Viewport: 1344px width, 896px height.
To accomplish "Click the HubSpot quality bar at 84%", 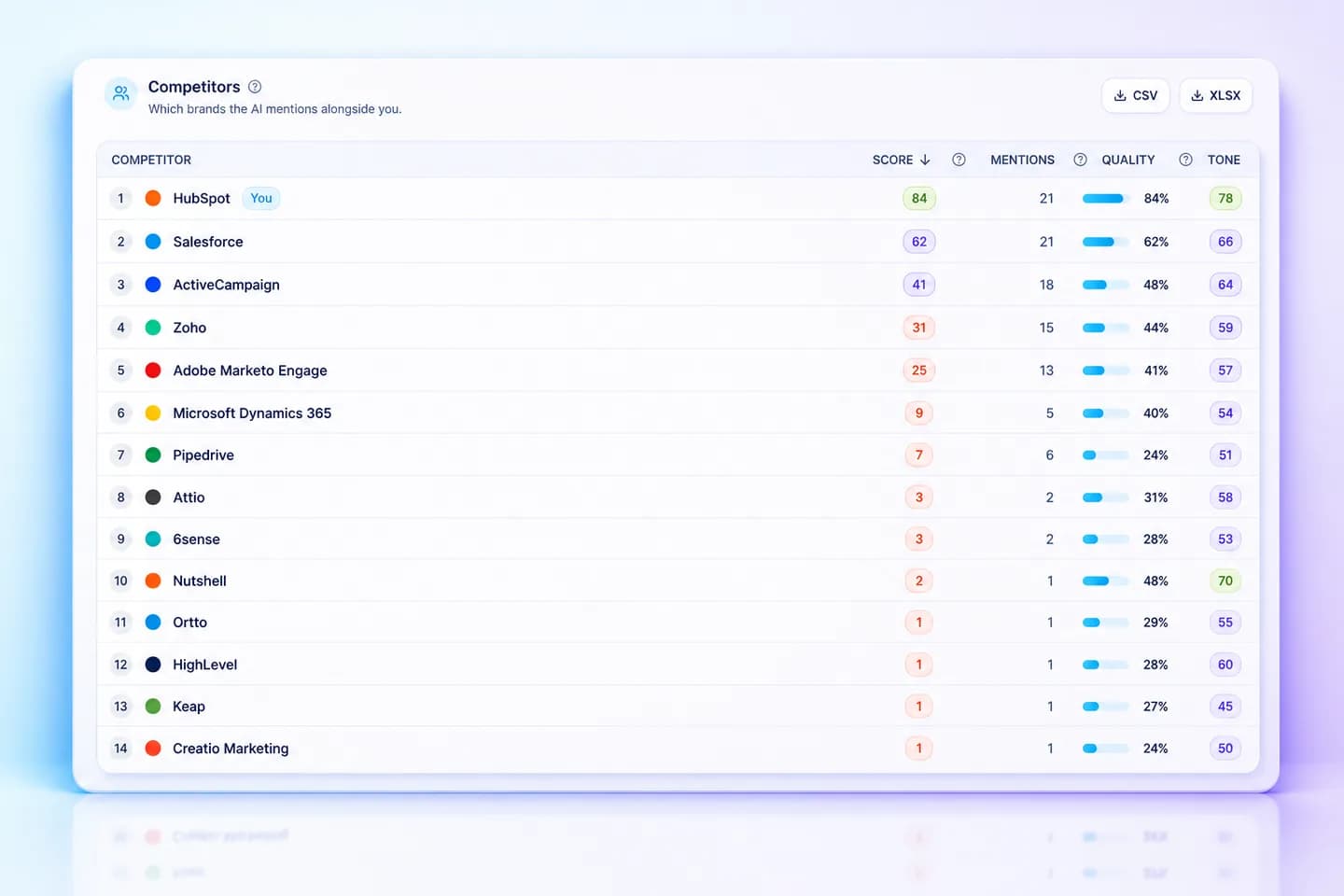I will pyautogui.click(x=1105, y=198).
